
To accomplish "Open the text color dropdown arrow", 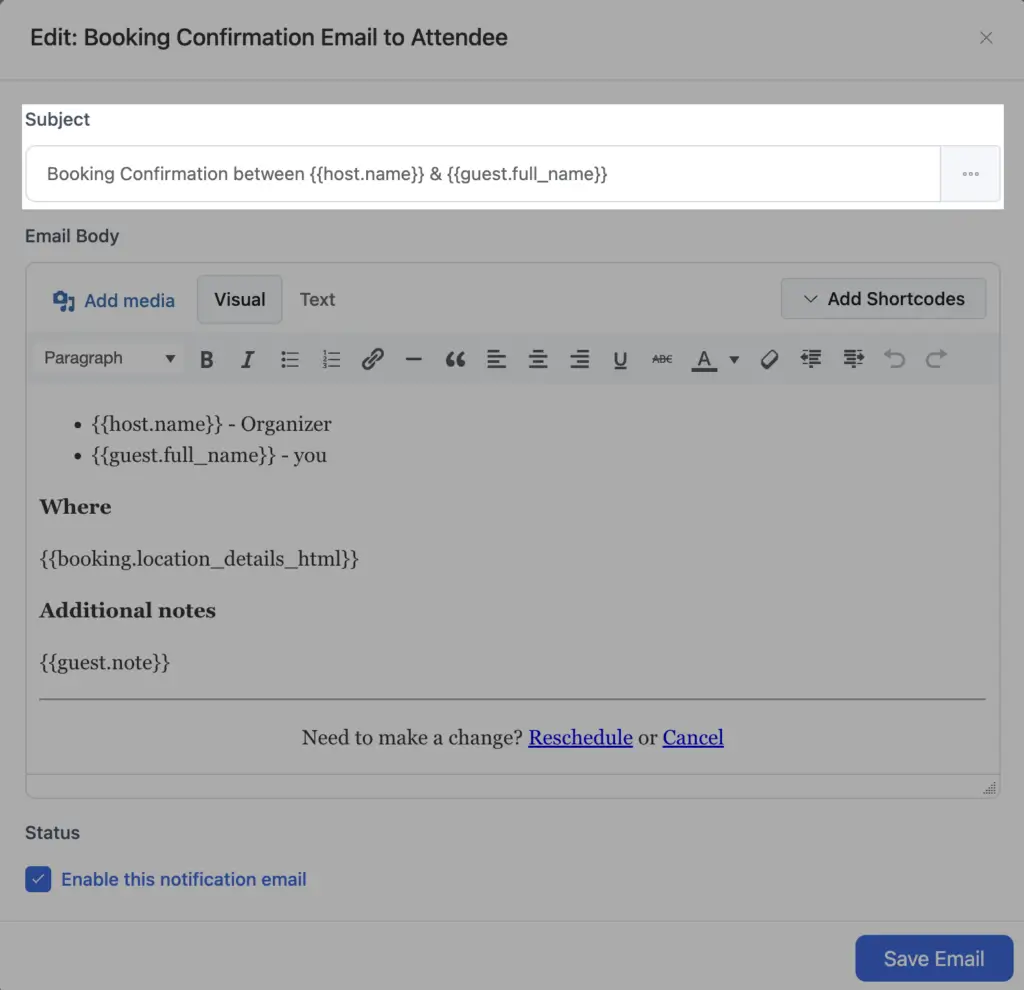I will coord(734,359).
